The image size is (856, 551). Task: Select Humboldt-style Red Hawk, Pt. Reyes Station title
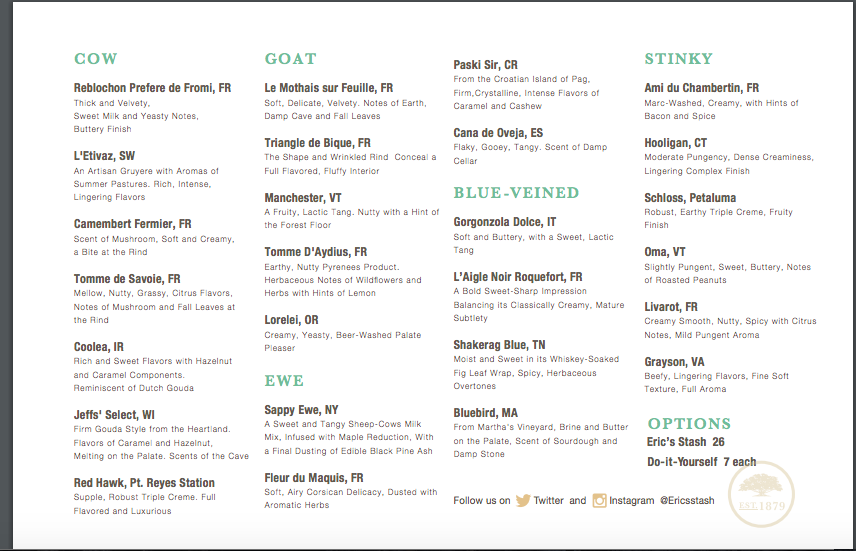coord(144,483)
